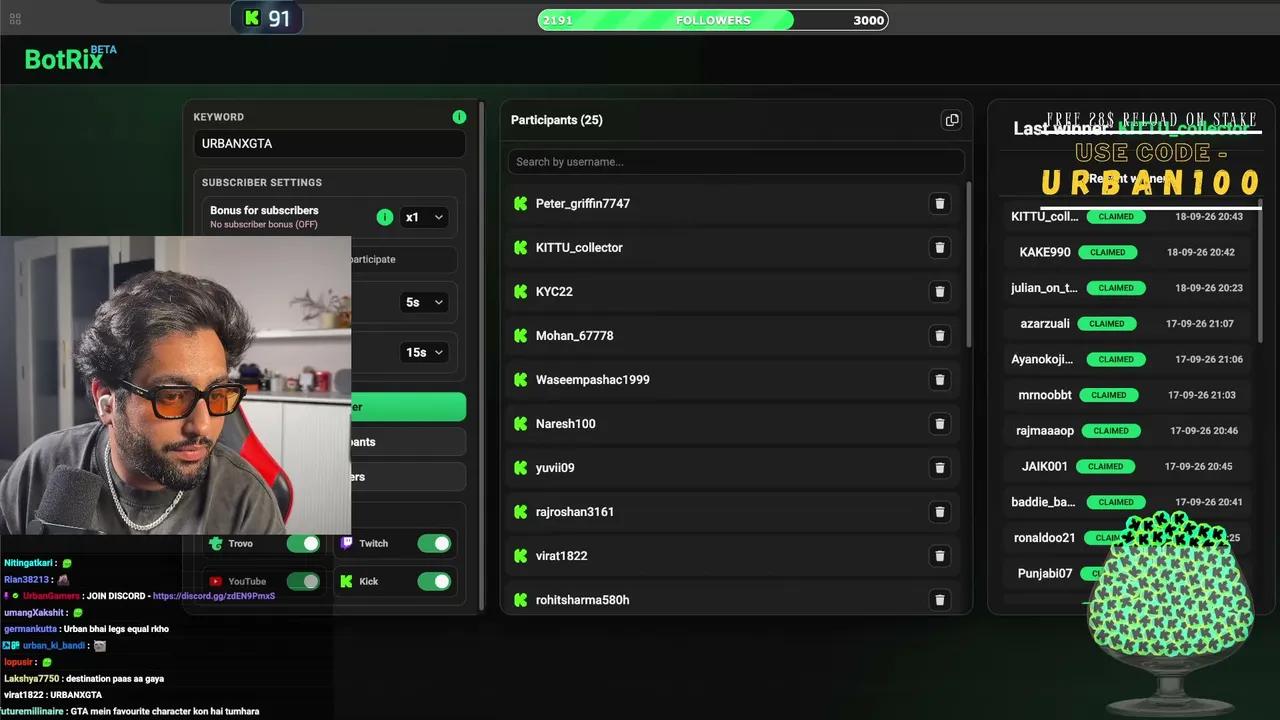Click the green winner action button
Screen dimensions: 1280x720
point(408,407)
